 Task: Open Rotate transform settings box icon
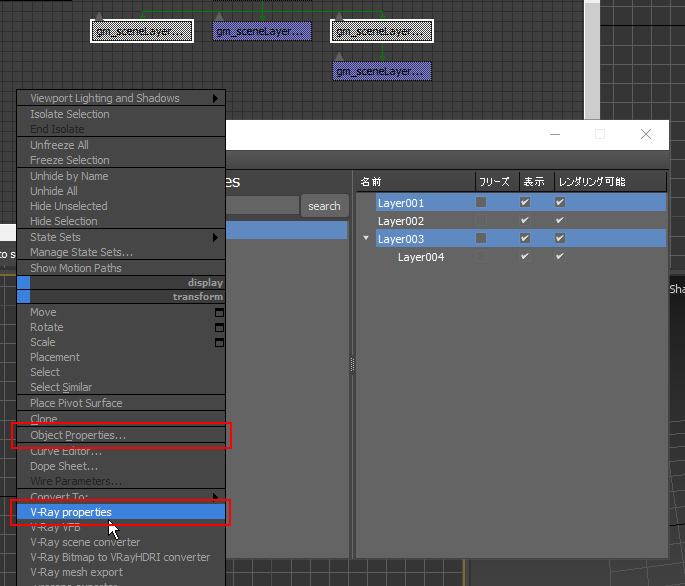coord(220,327)
